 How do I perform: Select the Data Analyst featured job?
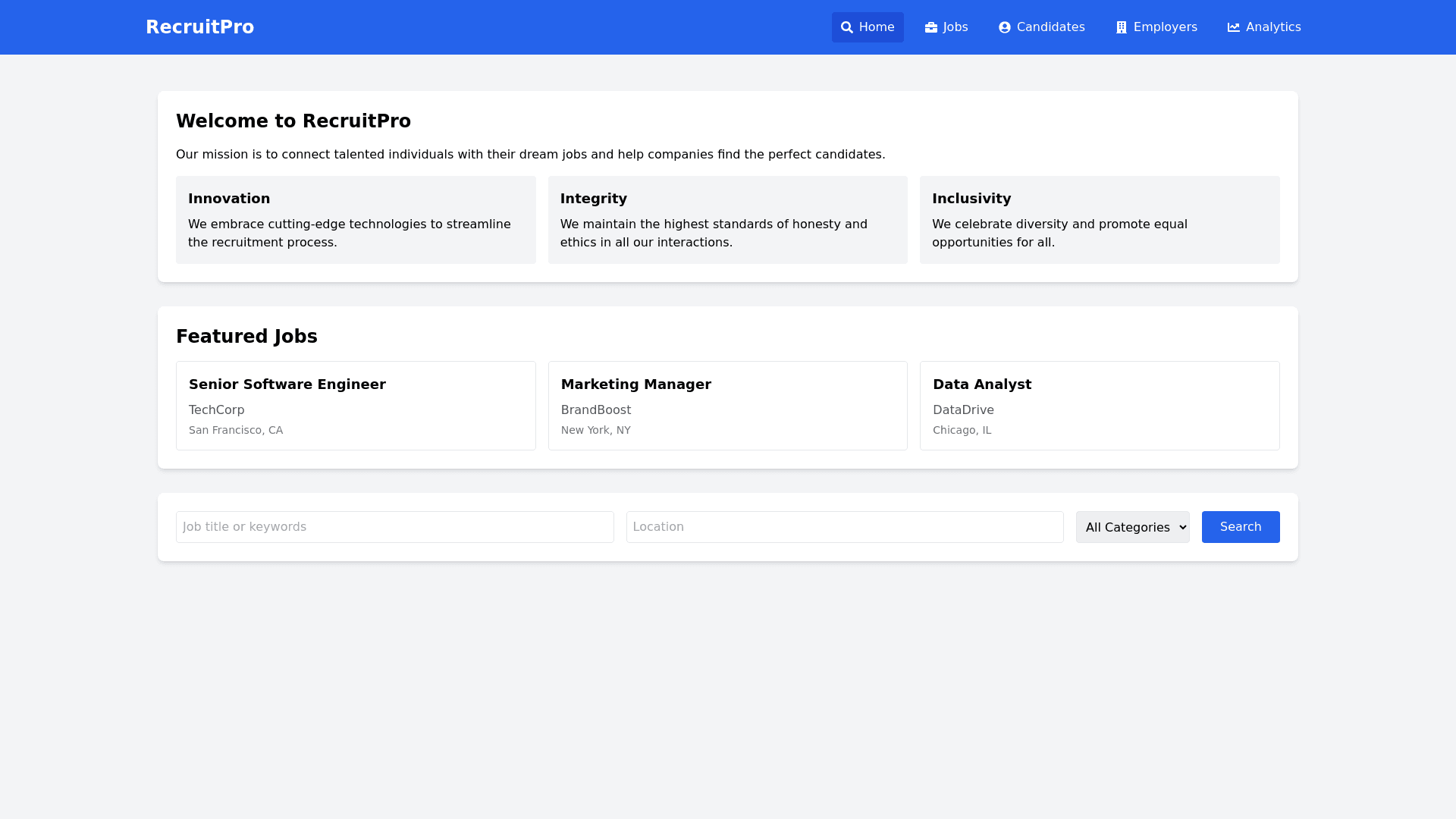pyautogui.click(x=1099, y=406)
